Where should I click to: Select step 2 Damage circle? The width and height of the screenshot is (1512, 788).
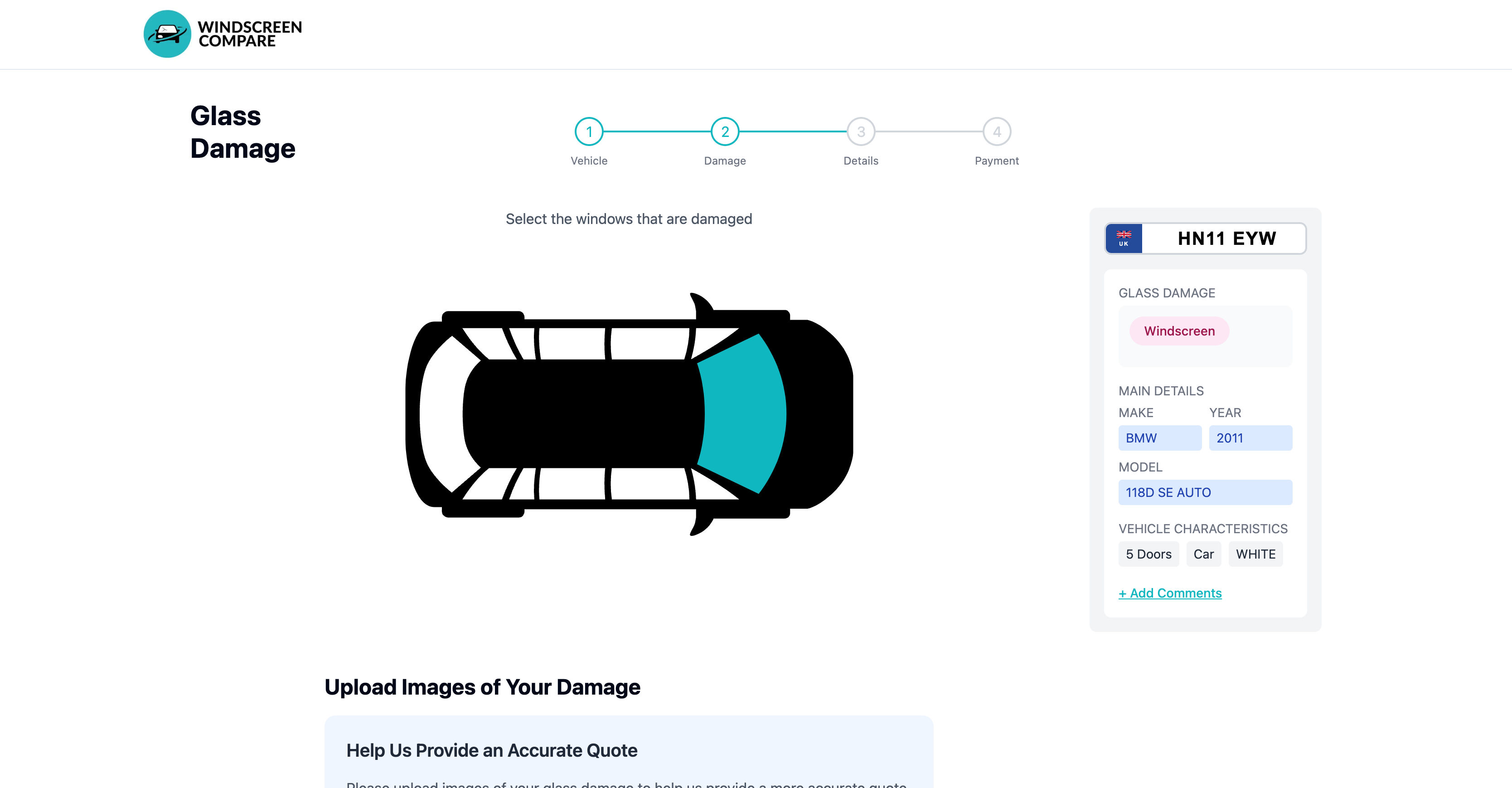click(725, 131)
